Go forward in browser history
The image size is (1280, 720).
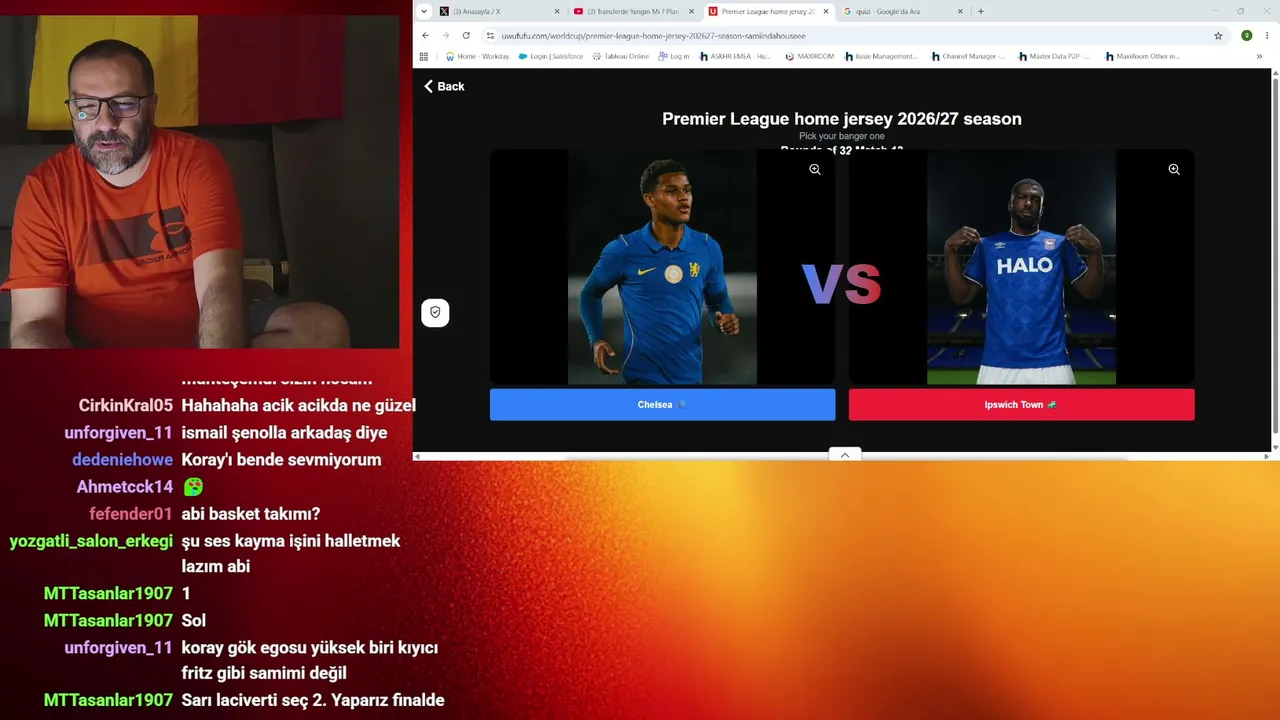pos(446,35)
